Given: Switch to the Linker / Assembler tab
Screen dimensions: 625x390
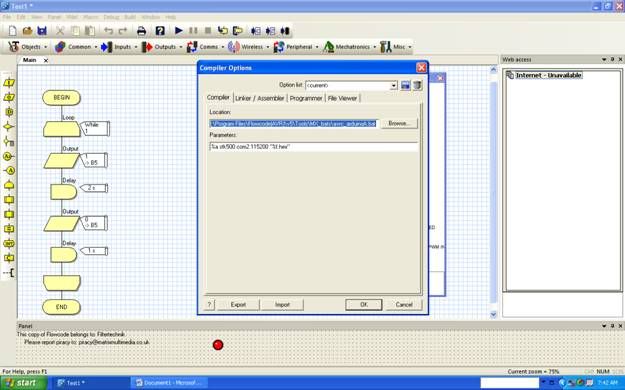Looking at the screenshot, I should [x=259, y=98].
